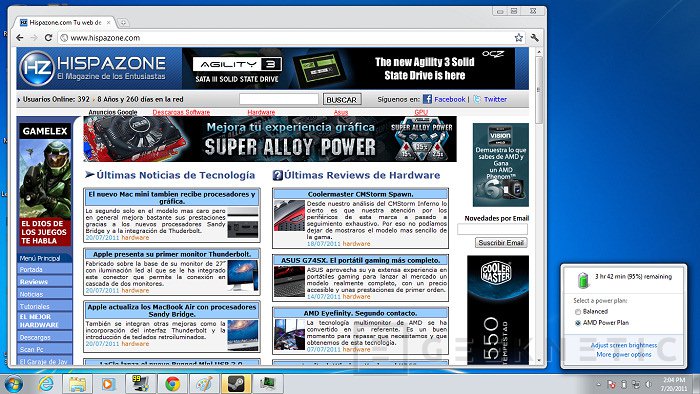Viewport: 700px width, 394px height.
Task: Open Windows Media Player taskbar icon
Action: 108,383
